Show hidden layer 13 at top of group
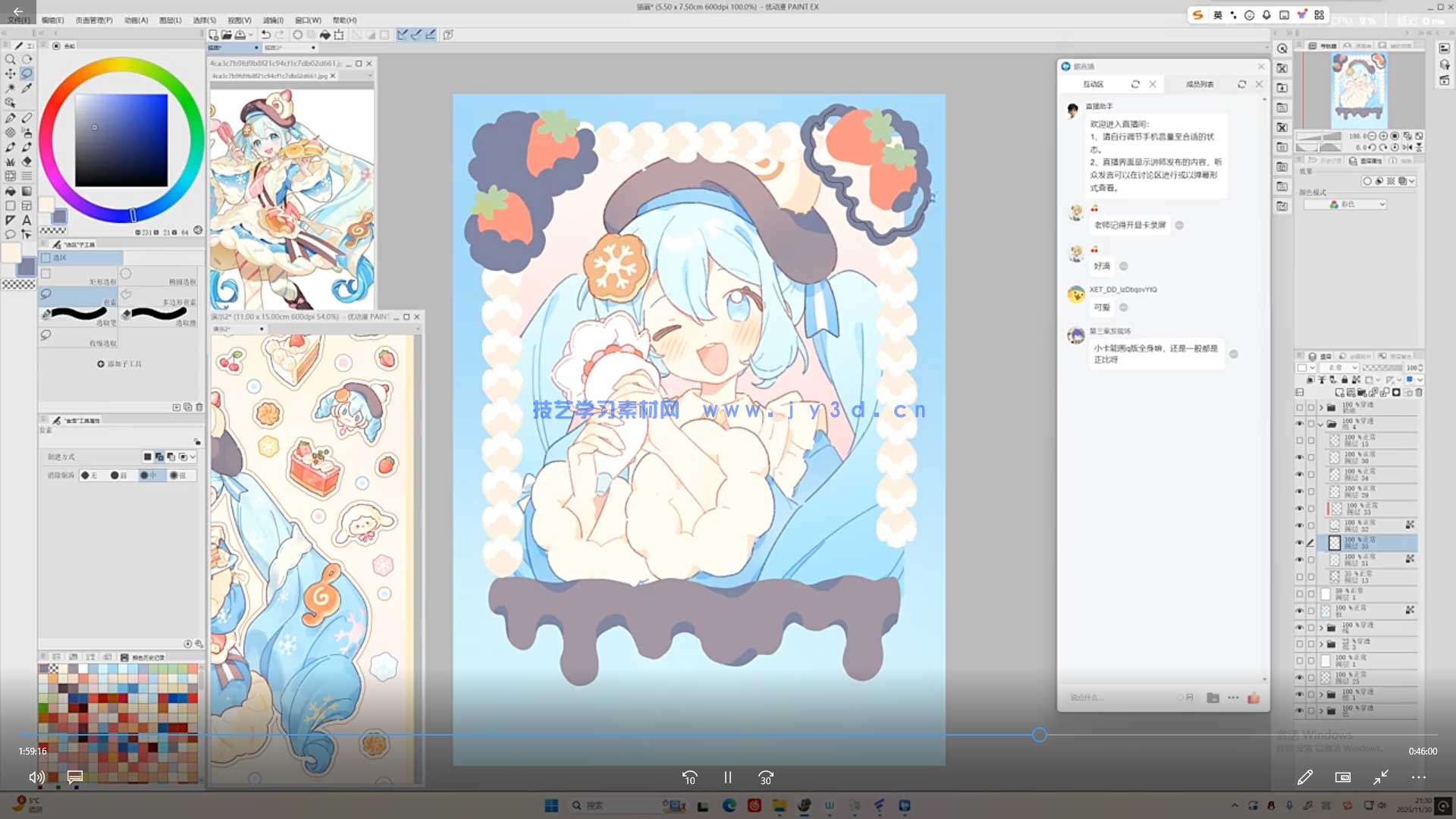This screenshot has width=1456, height=819. click(1299, 441)
